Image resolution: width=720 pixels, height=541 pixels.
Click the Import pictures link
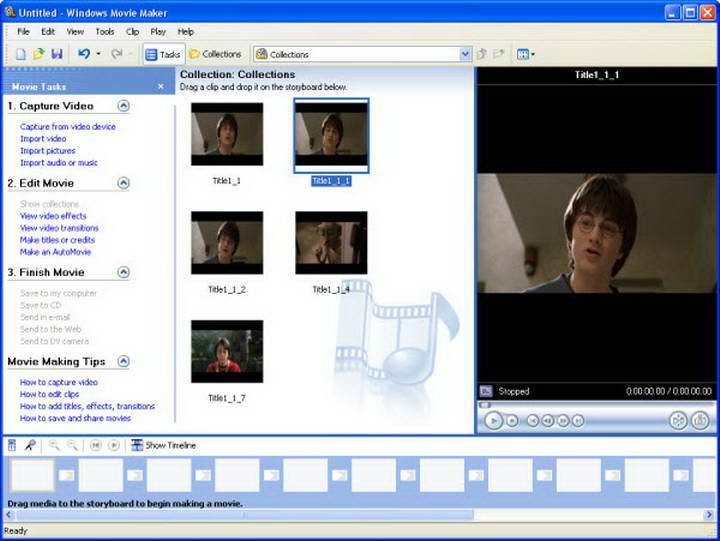pos(48,151)
